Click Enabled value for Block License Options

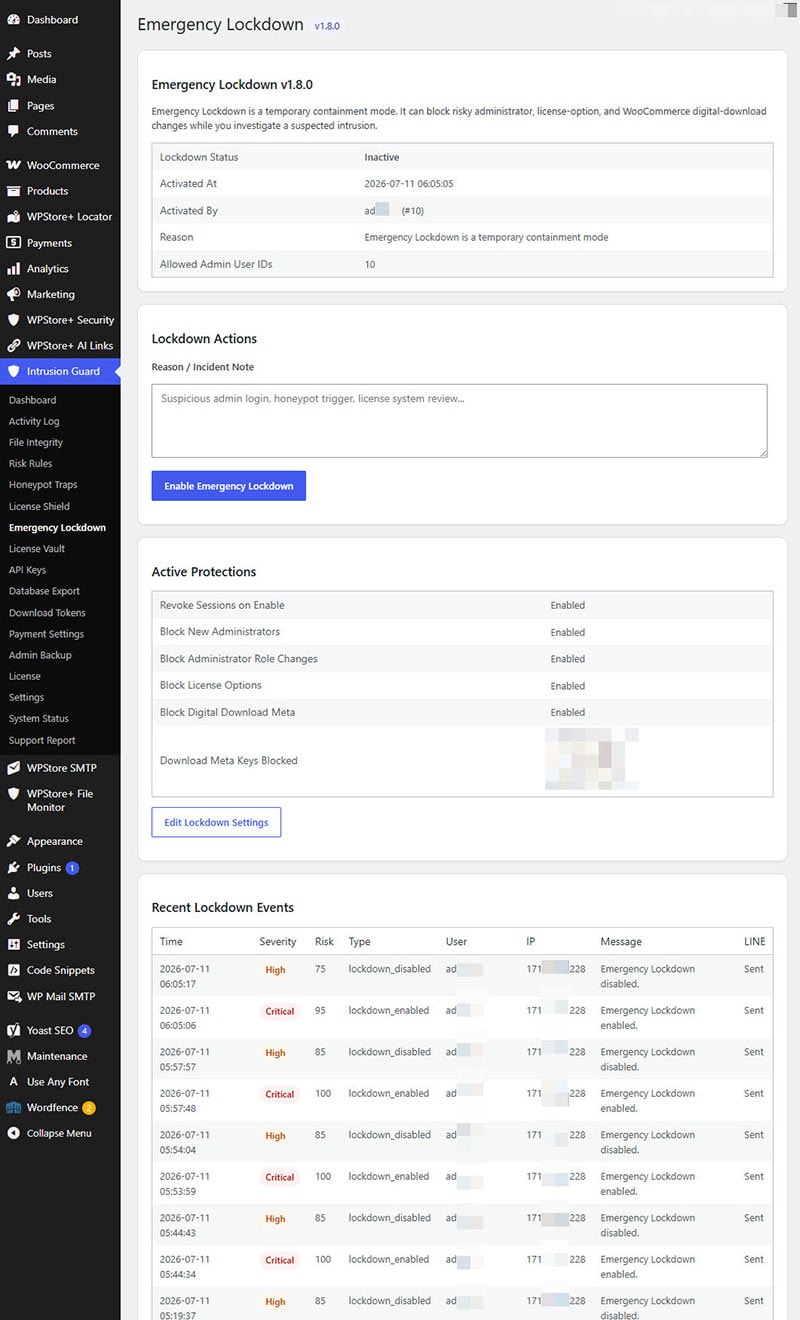click(x=567, y=686)
